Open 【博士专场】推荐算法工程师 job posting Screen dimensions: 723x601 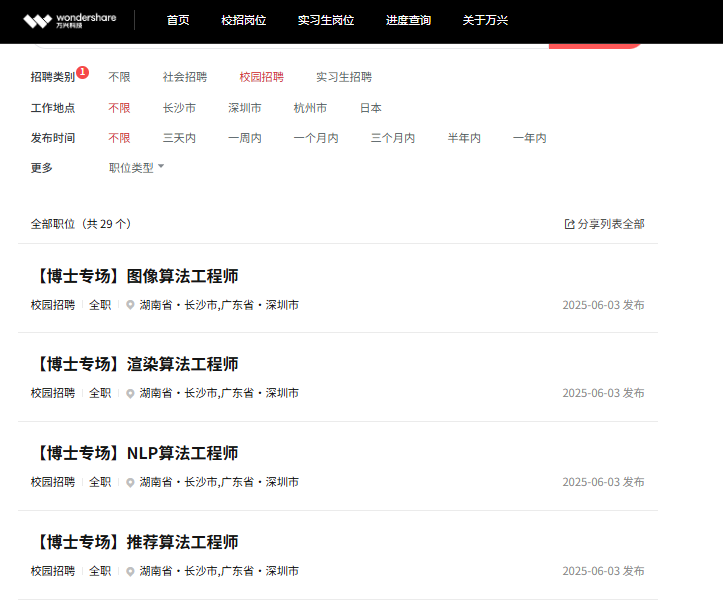pos(136,542)
